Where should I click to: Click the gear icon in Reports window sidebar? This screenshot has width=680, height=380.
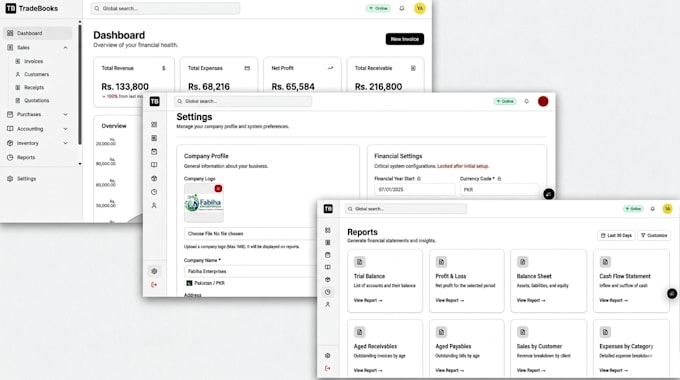328,356
